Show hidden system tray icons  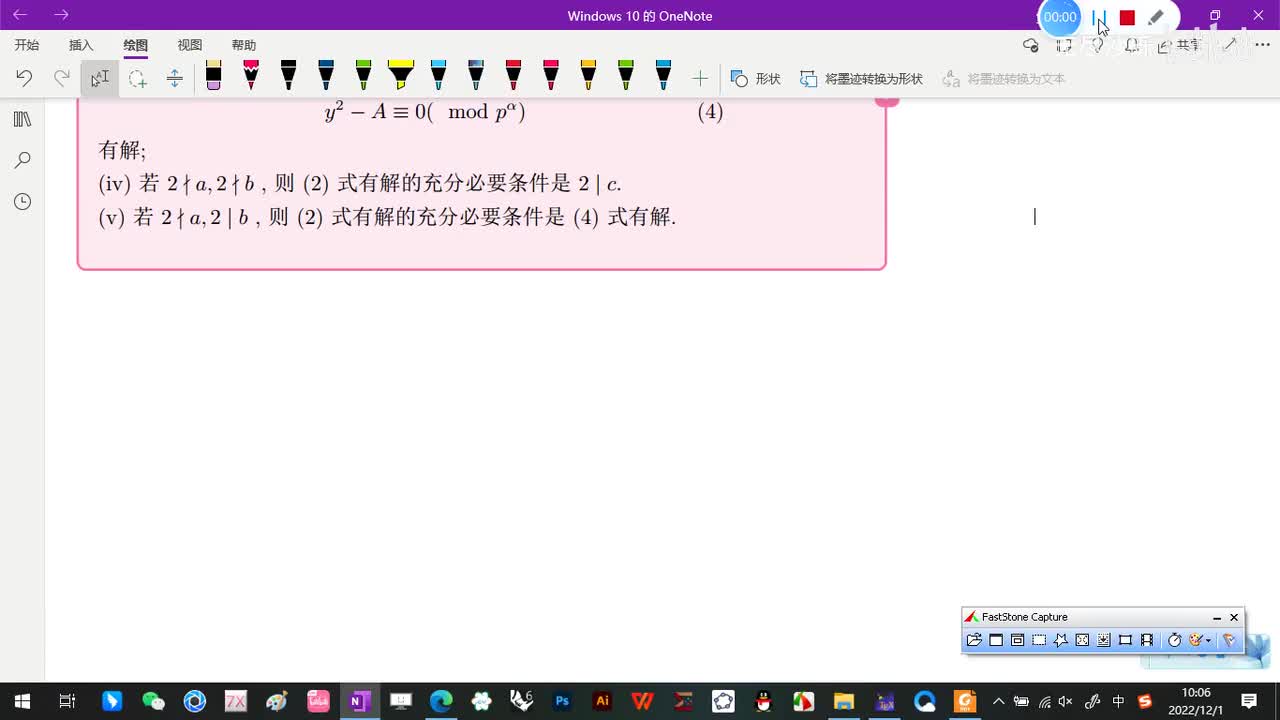point(998,701)
